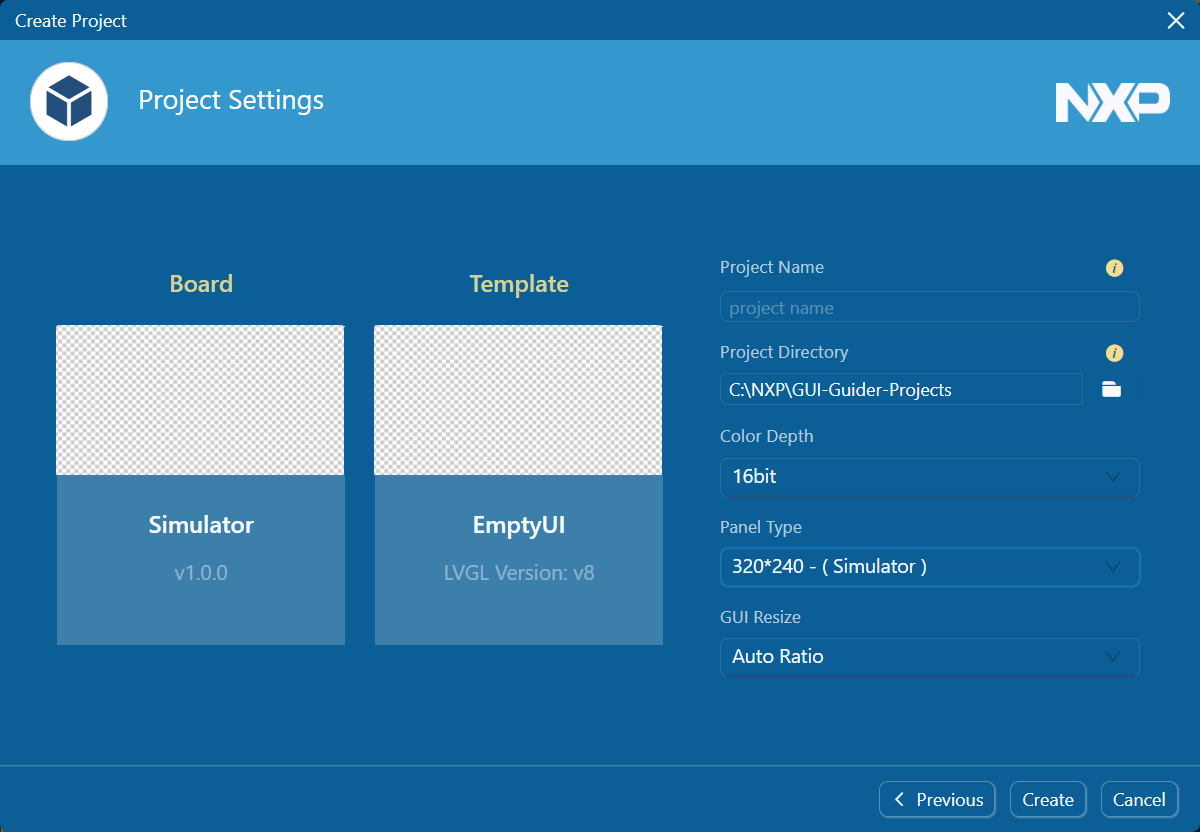Browse for project directory with folder icon
Screen dimensions: 1200x832
(x=1111, y=390)
